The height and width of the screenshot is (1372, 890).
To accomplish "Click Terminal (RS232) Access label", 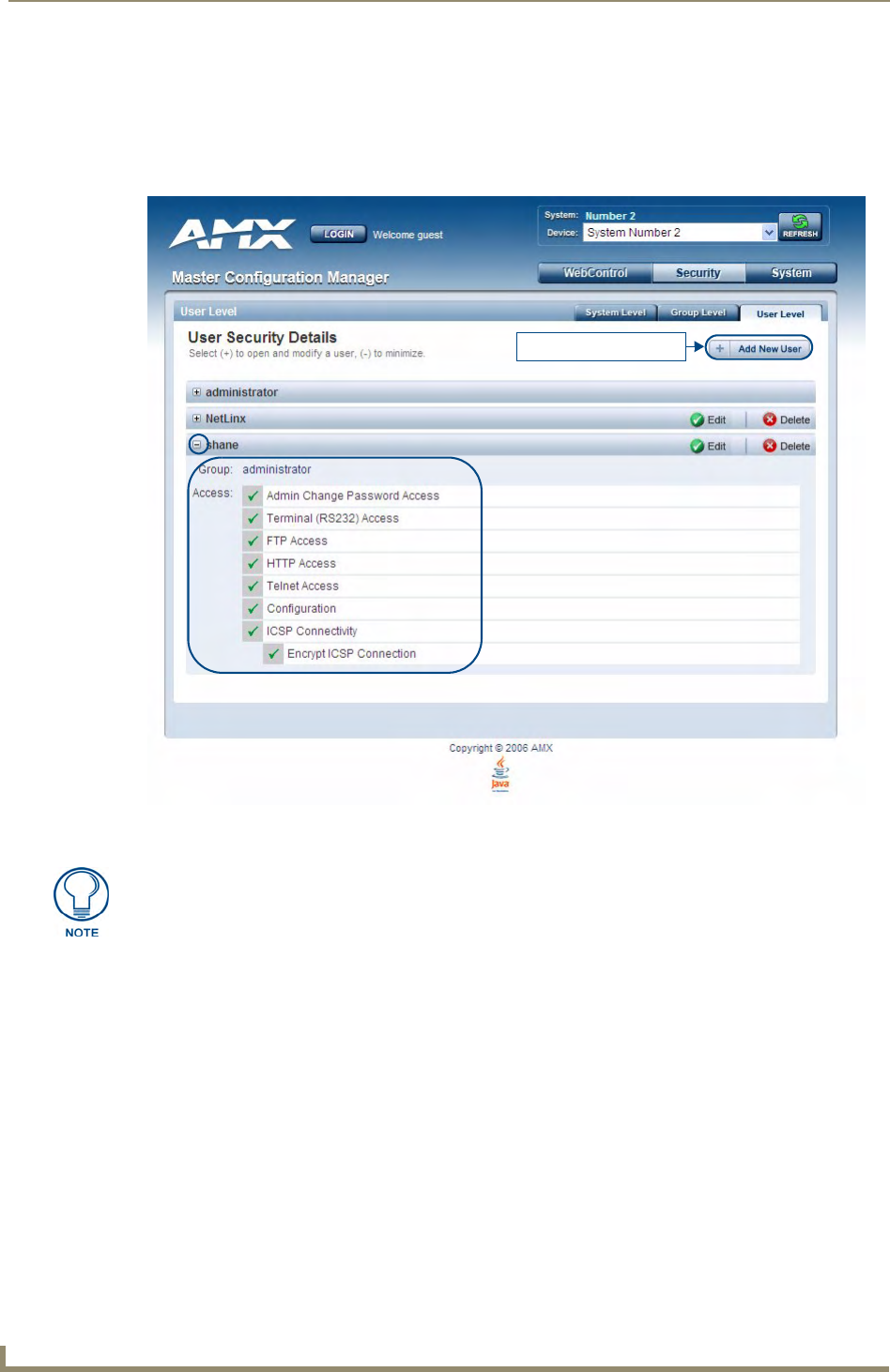I will [x=332, y=518].
